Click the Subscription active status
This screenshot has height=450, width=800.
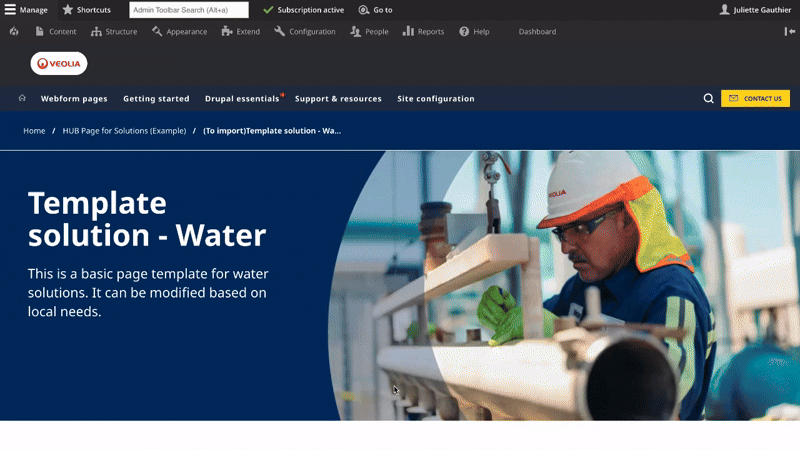pyautogui.click(x=304, y=10)
